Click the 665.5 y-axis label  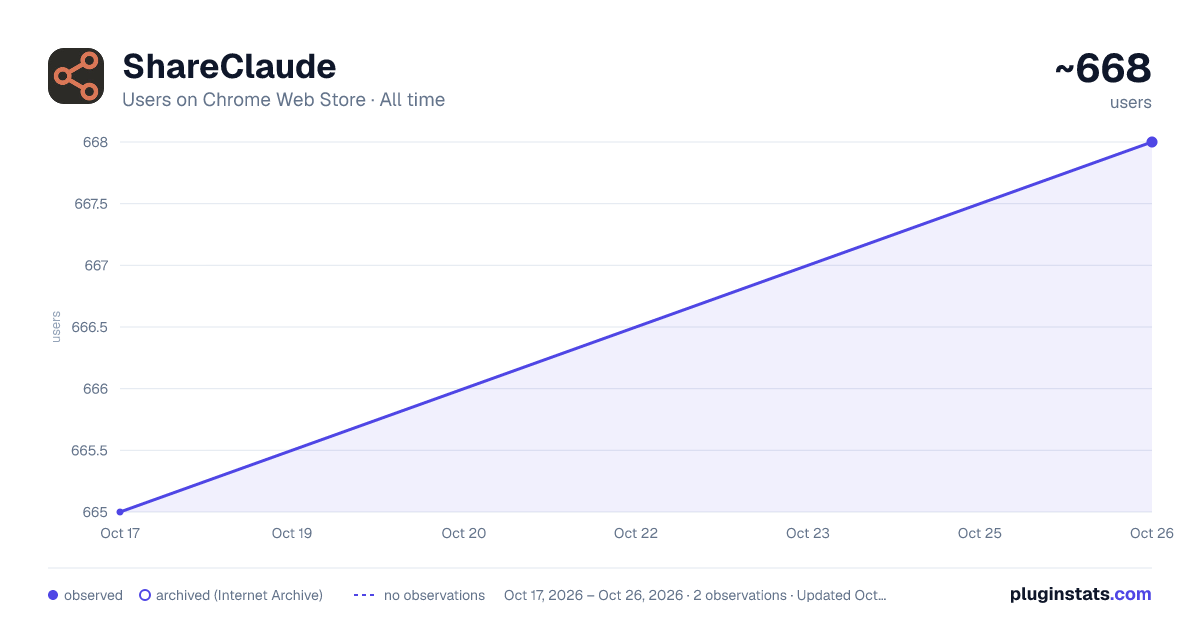pyautogui.click(x=91, y=450)
